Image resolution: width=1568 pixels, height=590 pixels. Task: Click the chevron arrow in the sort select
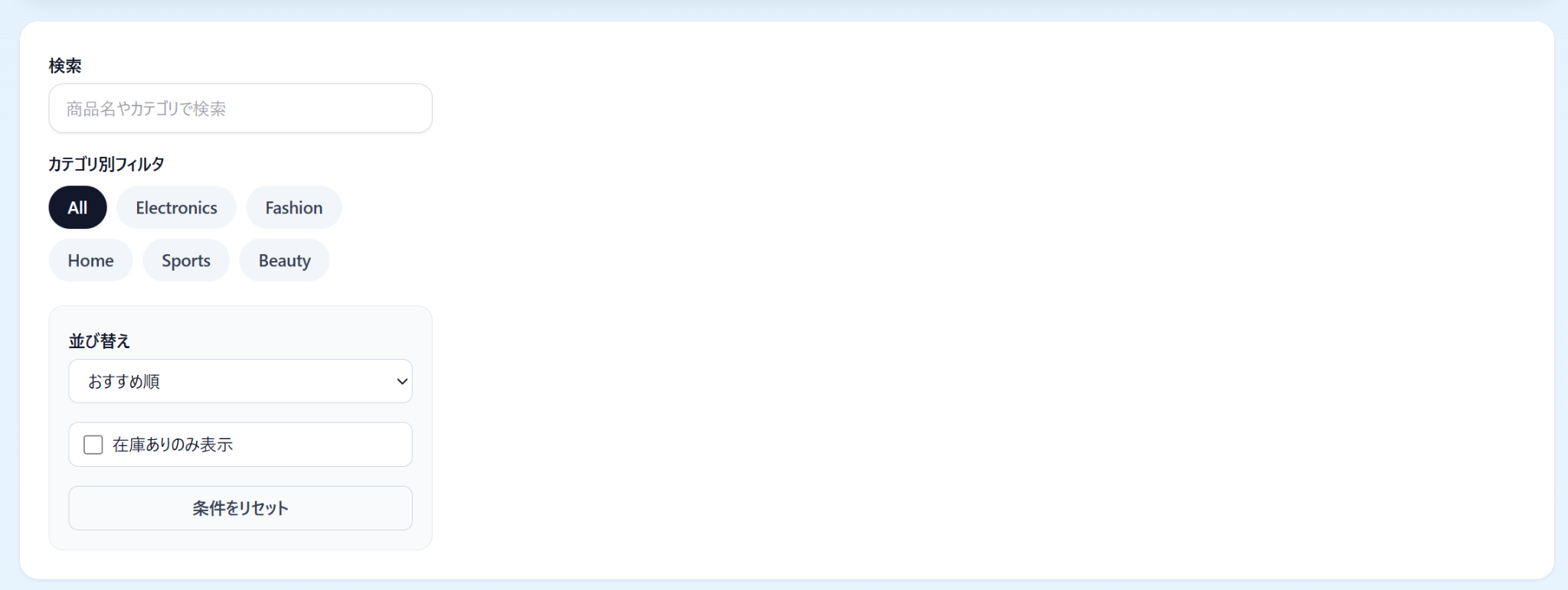pos(402,381)
